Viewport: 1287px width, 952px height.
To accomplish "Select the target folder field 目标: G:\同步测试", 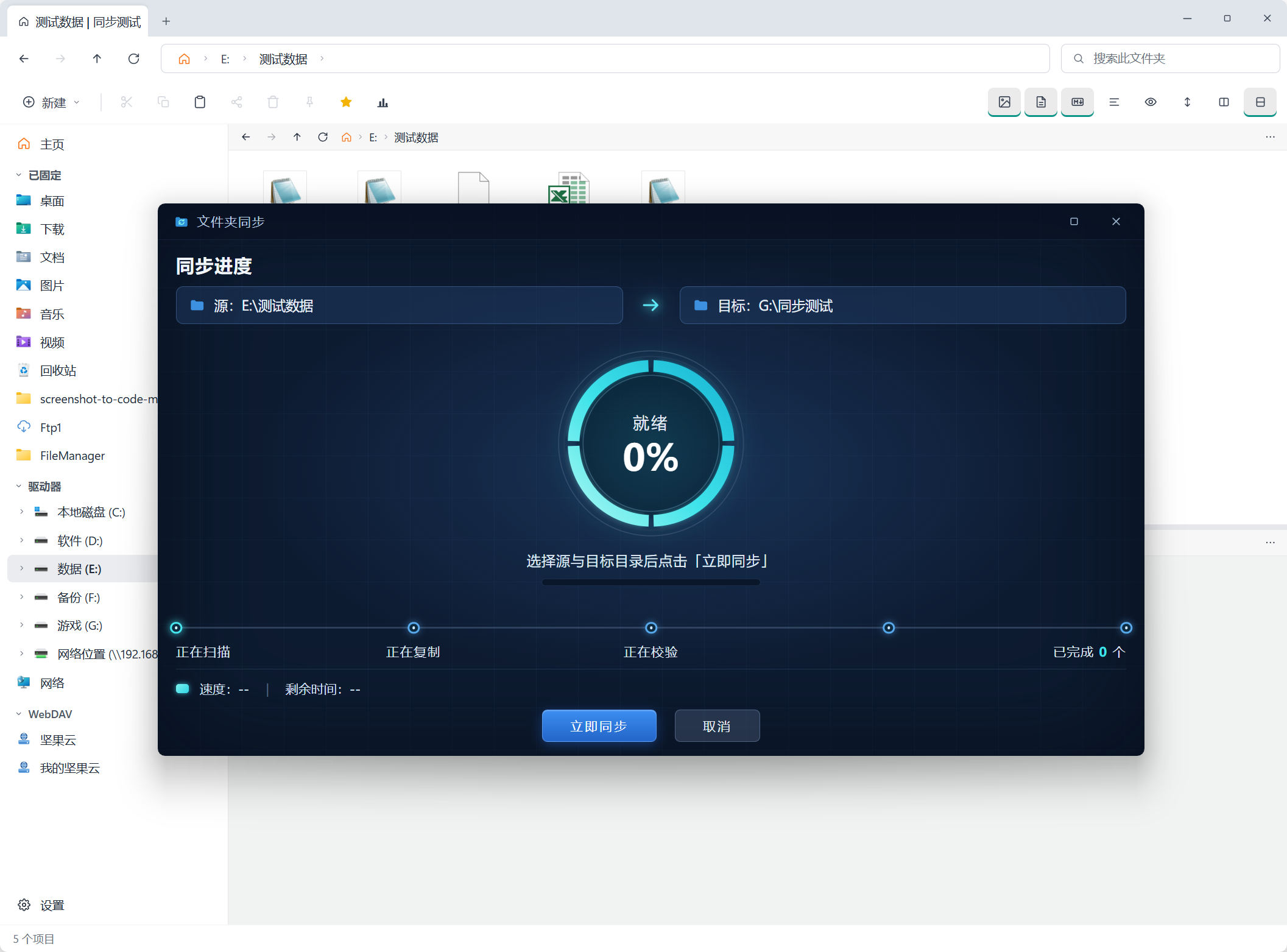I will pos(902,305).
